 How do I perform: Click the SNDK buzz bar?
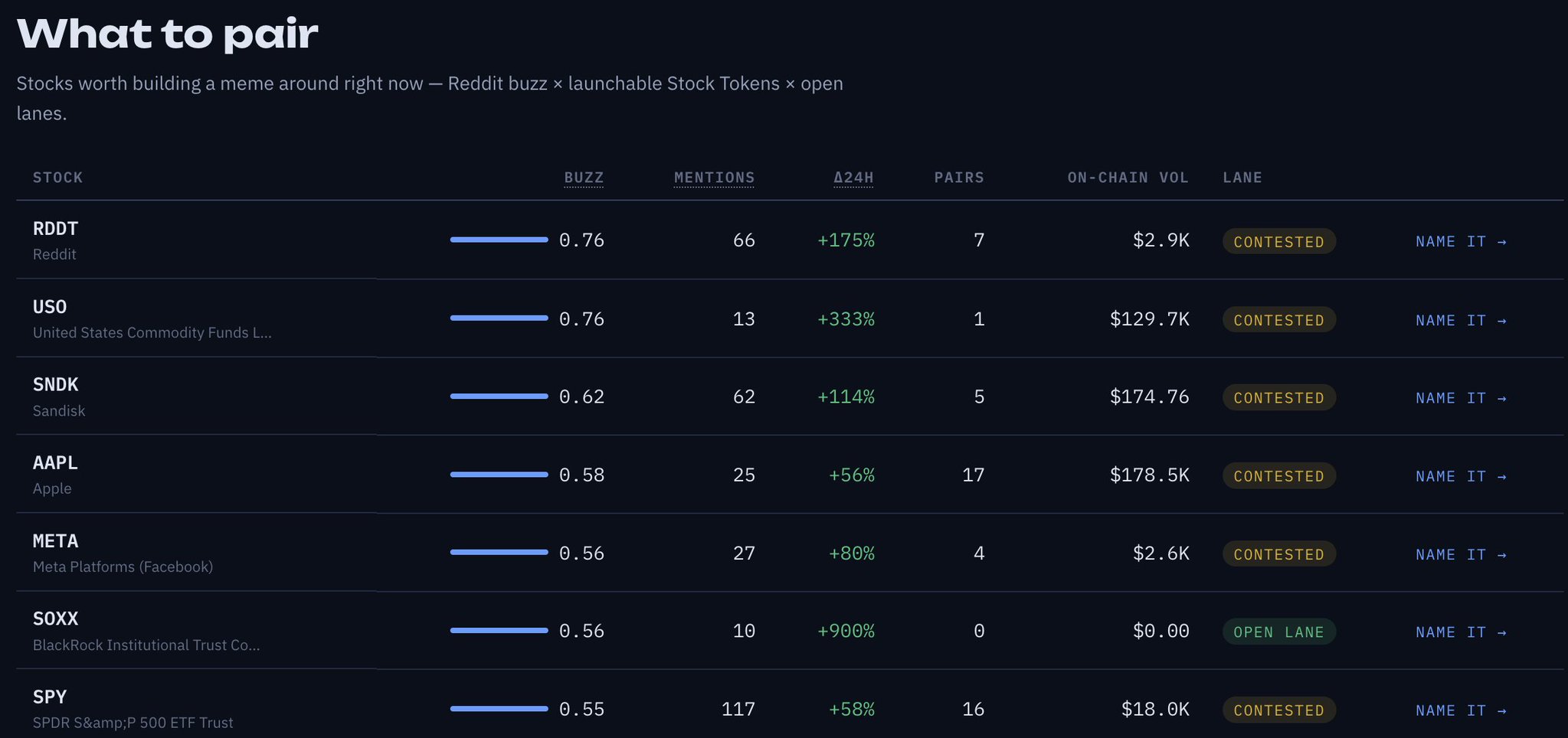[x=499, y=396]
